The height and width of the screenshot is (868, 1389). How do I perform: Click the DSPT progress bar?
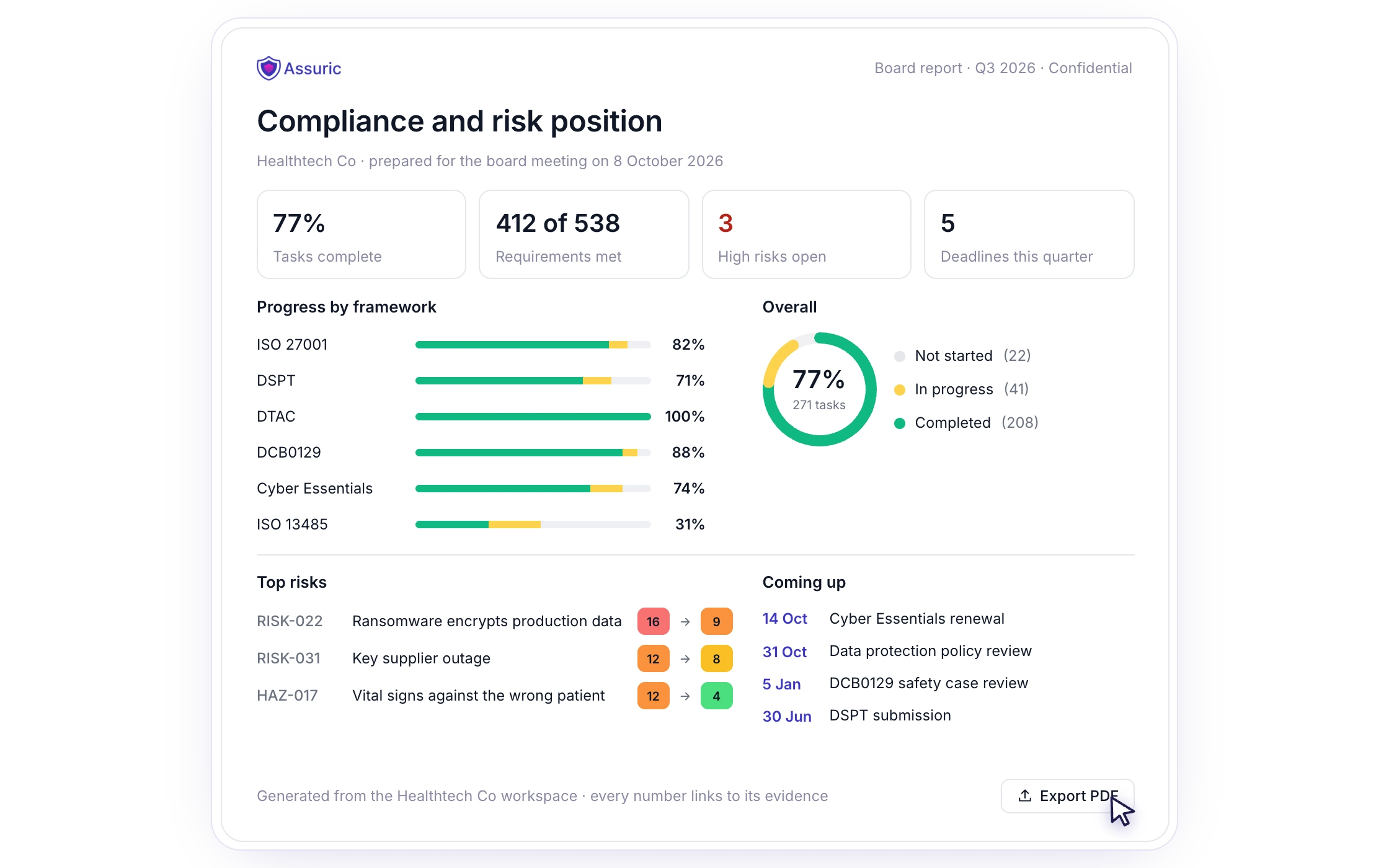click(x=533, y=381)
